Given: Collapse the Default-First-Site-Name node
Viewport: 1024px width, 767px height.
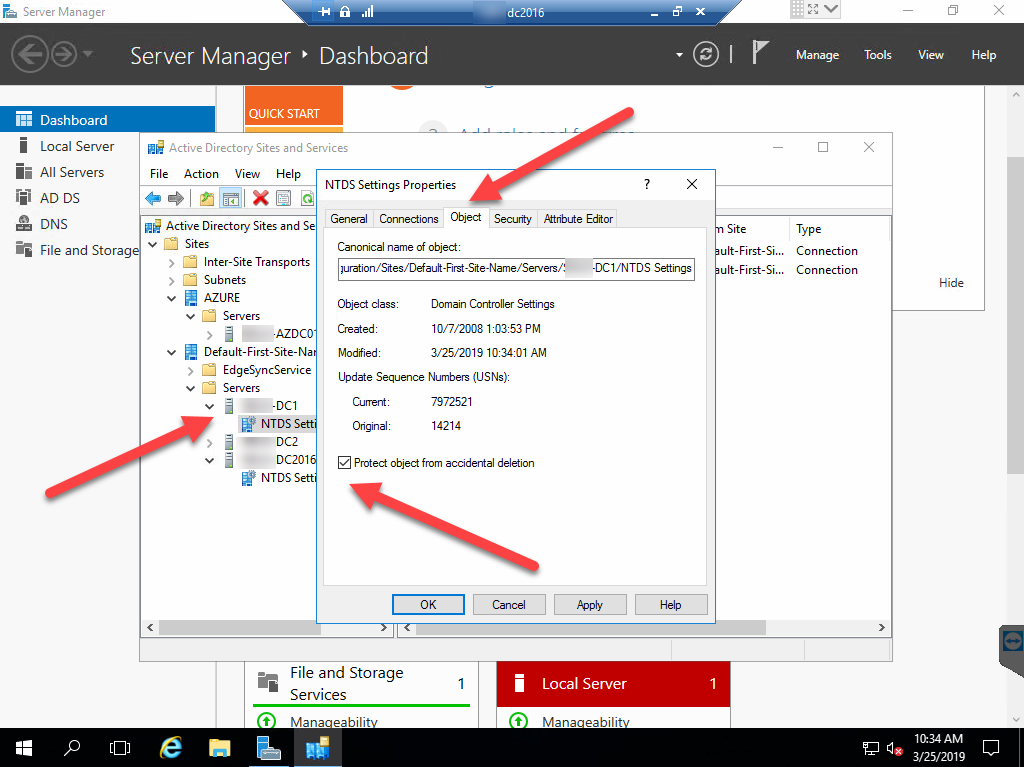Looking at the screenshot, I should (172, 353).
